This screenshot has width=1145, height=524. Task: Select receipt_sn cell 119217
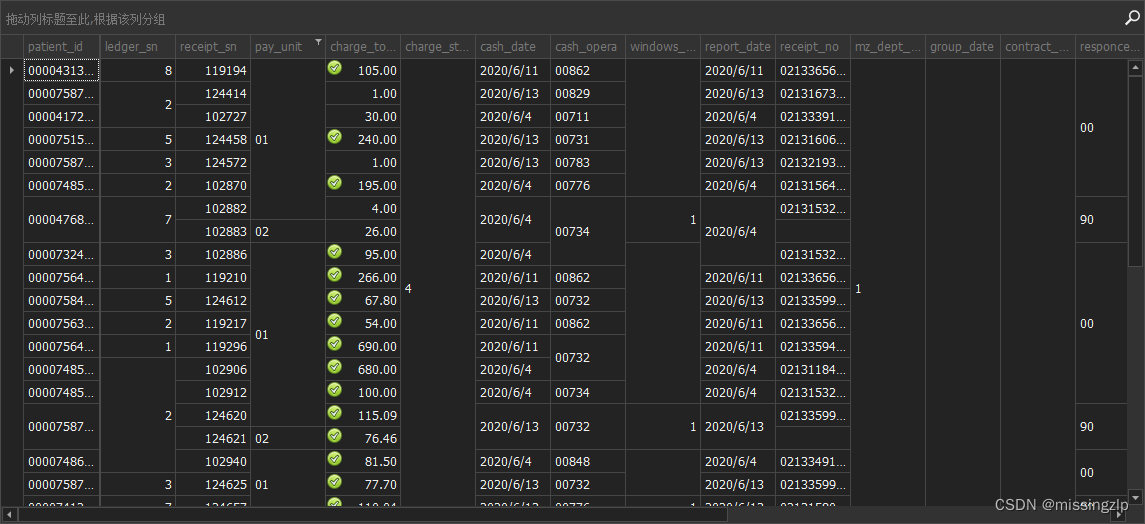(212, 323)
